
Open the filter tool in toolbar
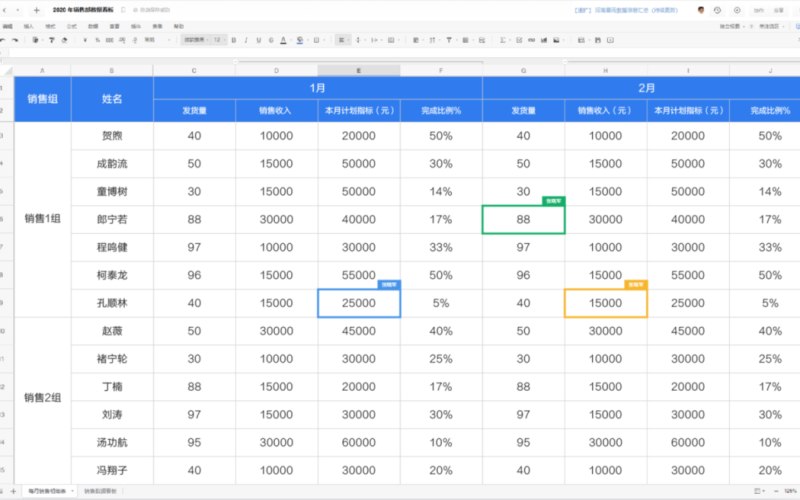pos(449,40)
